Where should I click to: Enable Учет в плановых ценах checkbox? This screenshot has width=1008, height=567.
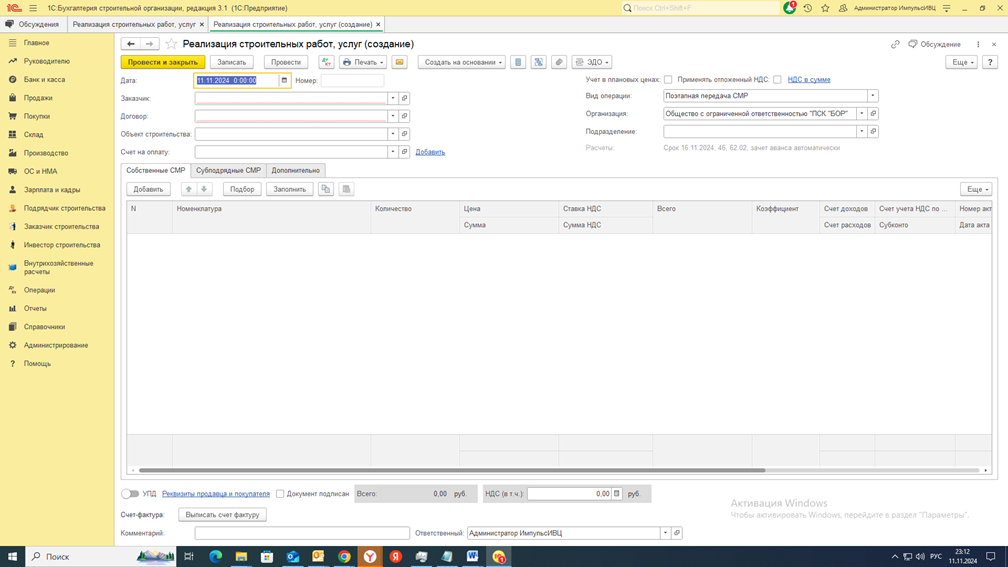668,80
